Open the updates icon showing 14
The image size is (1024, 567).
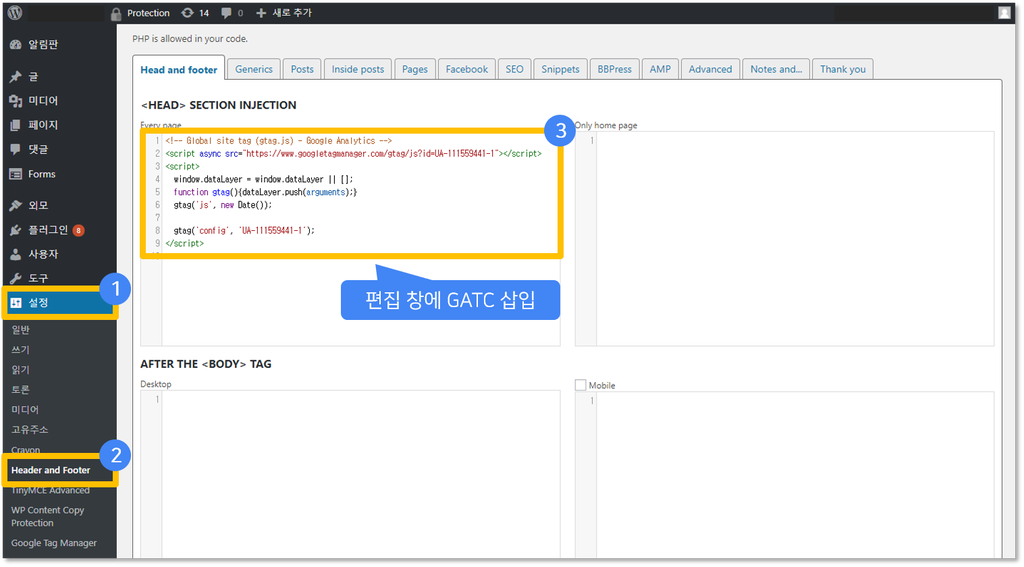click(x=187, y=12)
